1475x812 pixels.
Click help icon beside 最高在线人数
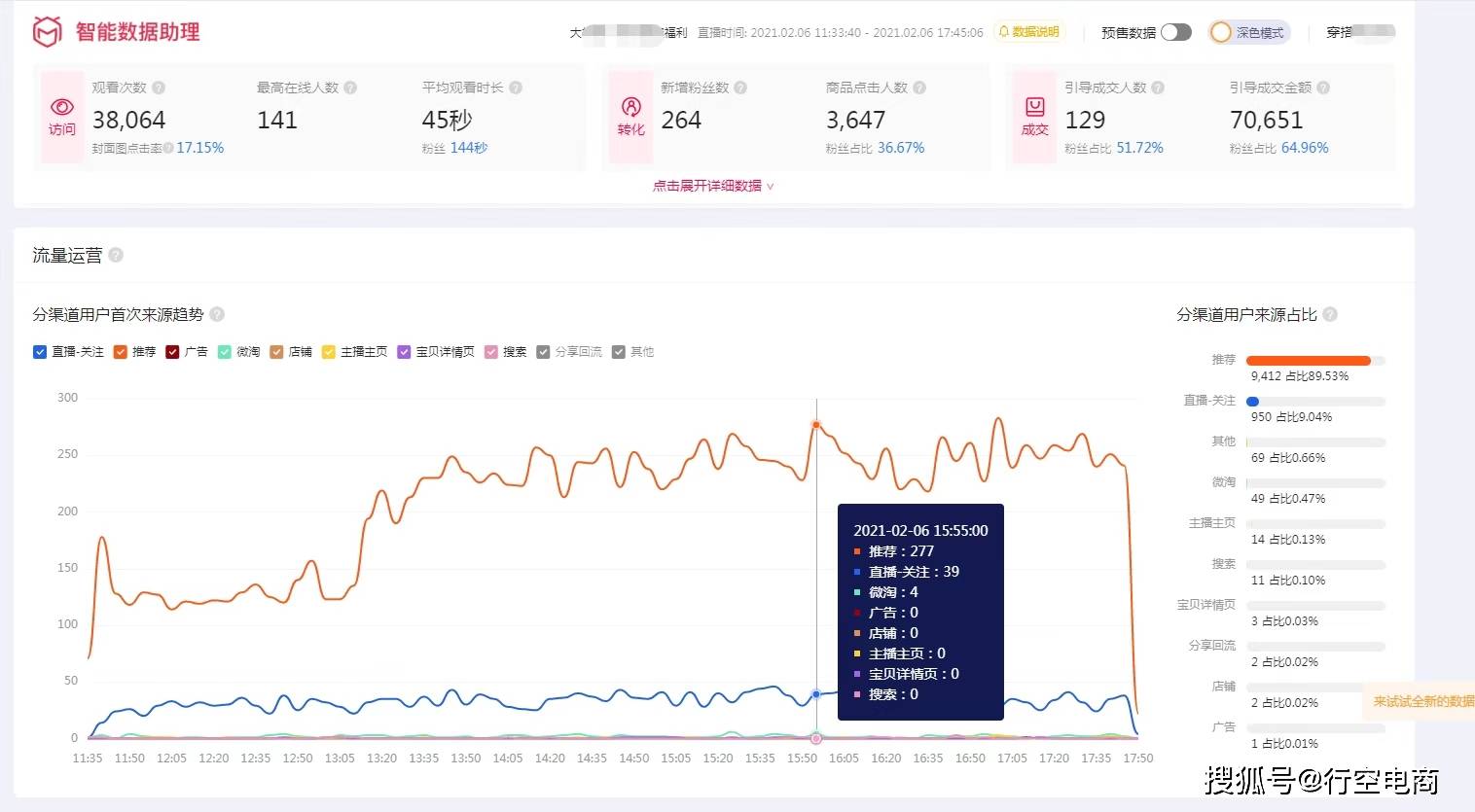point(350,88)
